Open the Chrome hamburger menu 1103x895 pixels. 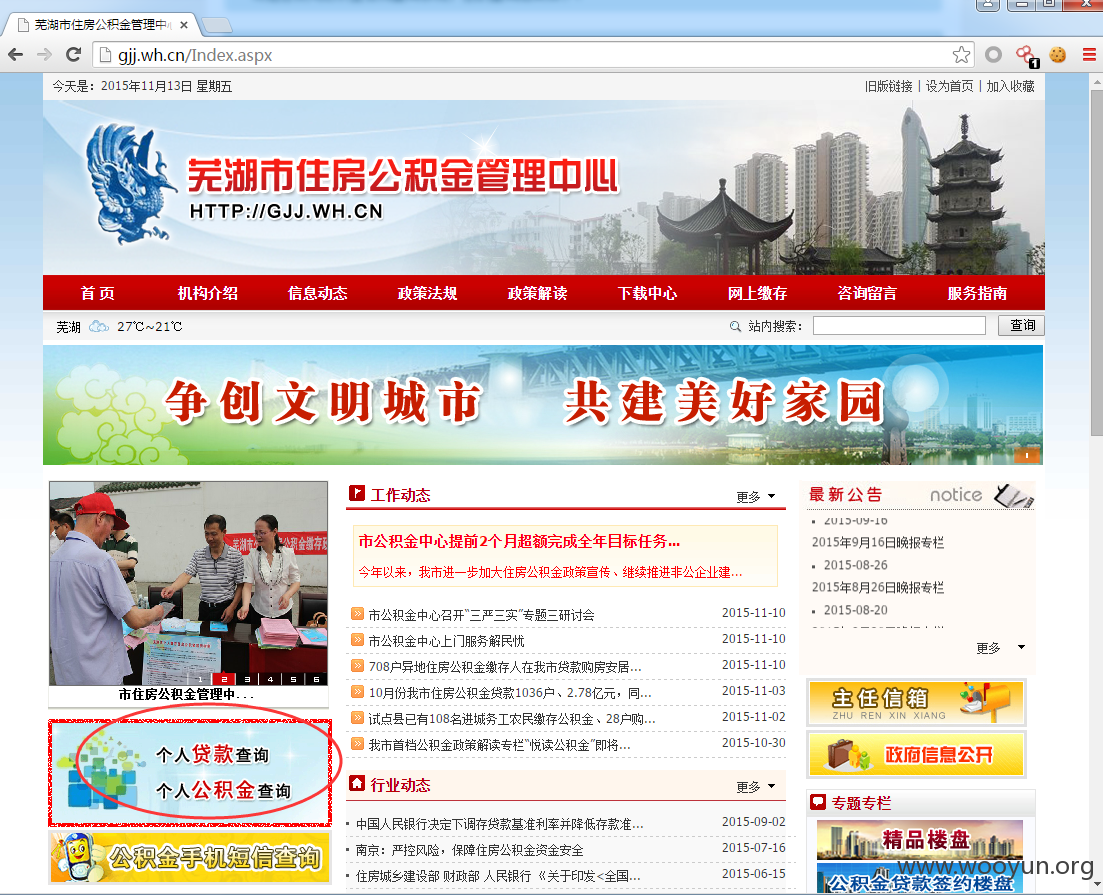(x=1089, y=55)
